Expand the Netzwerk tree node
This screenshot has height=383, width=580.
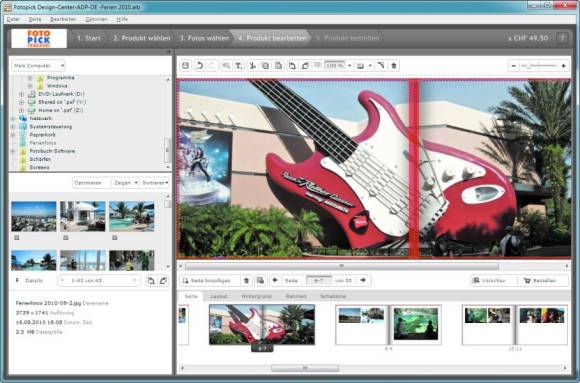(13, 118)
